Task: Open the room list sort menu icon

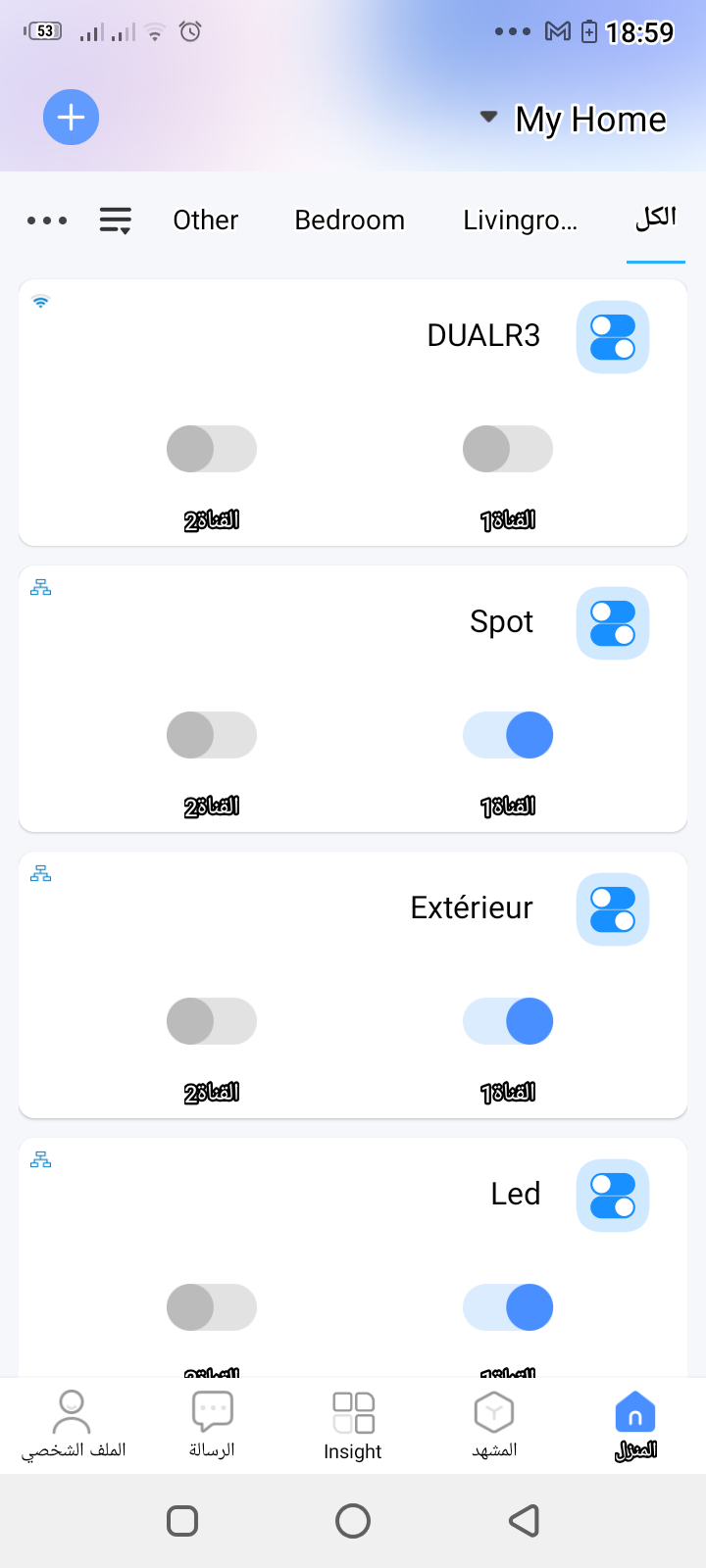Action: [x=116, y=220]
